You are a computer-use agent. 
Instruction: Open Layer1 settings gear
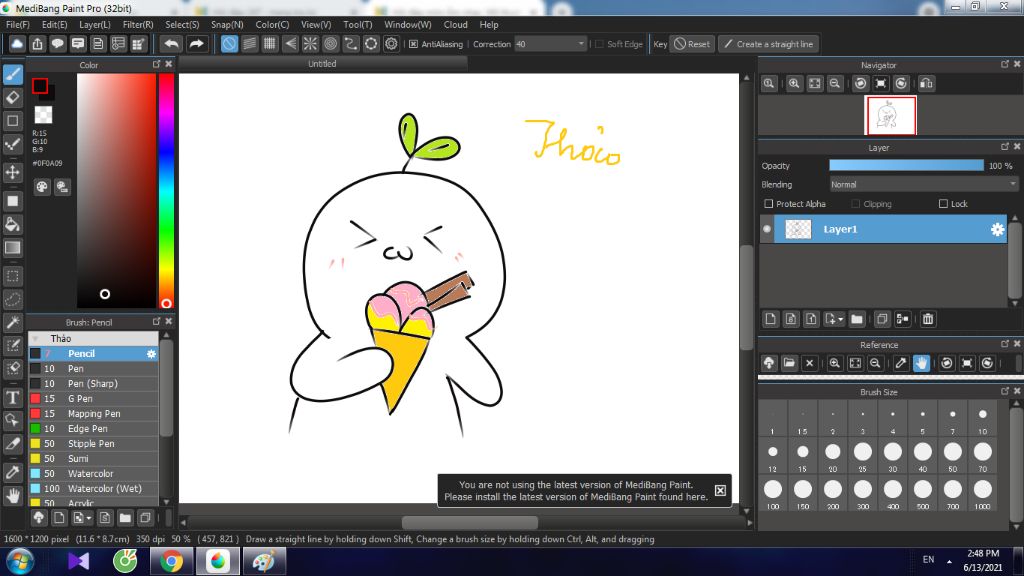[x=997, y=229]
